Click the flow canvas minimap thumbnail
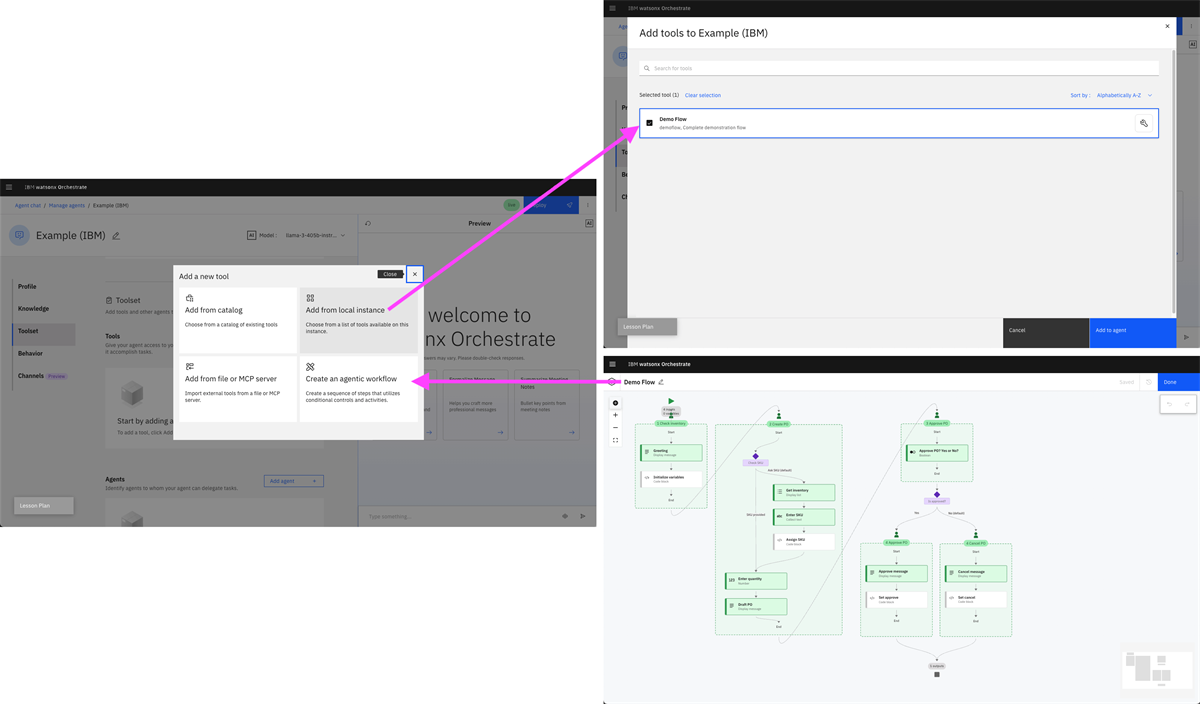The width and height of the screenshot is (1200, 704). 1157,669
